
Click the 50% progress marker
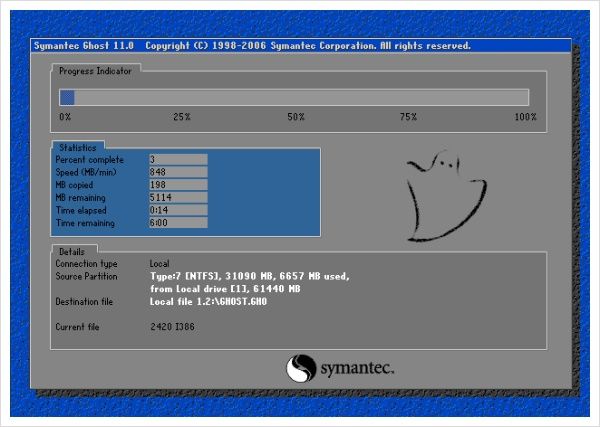[x=296, y=117]
